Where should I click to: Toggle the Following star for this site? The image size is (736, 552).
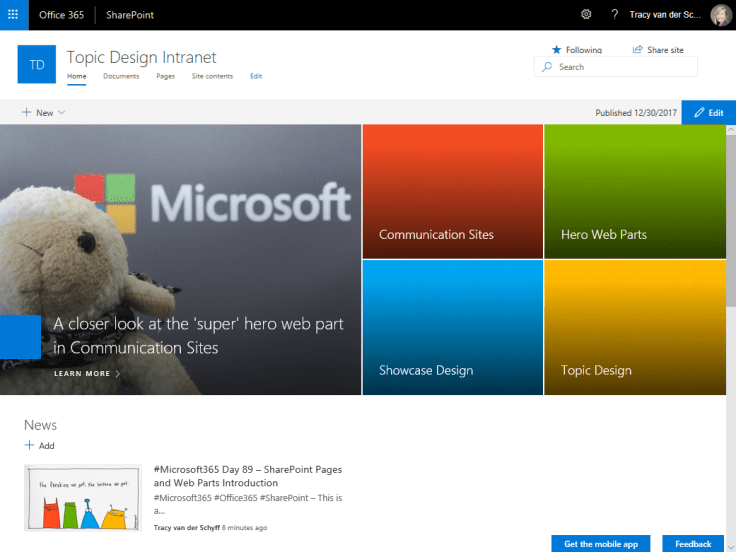pyautogui.click(x=557, y=50)
